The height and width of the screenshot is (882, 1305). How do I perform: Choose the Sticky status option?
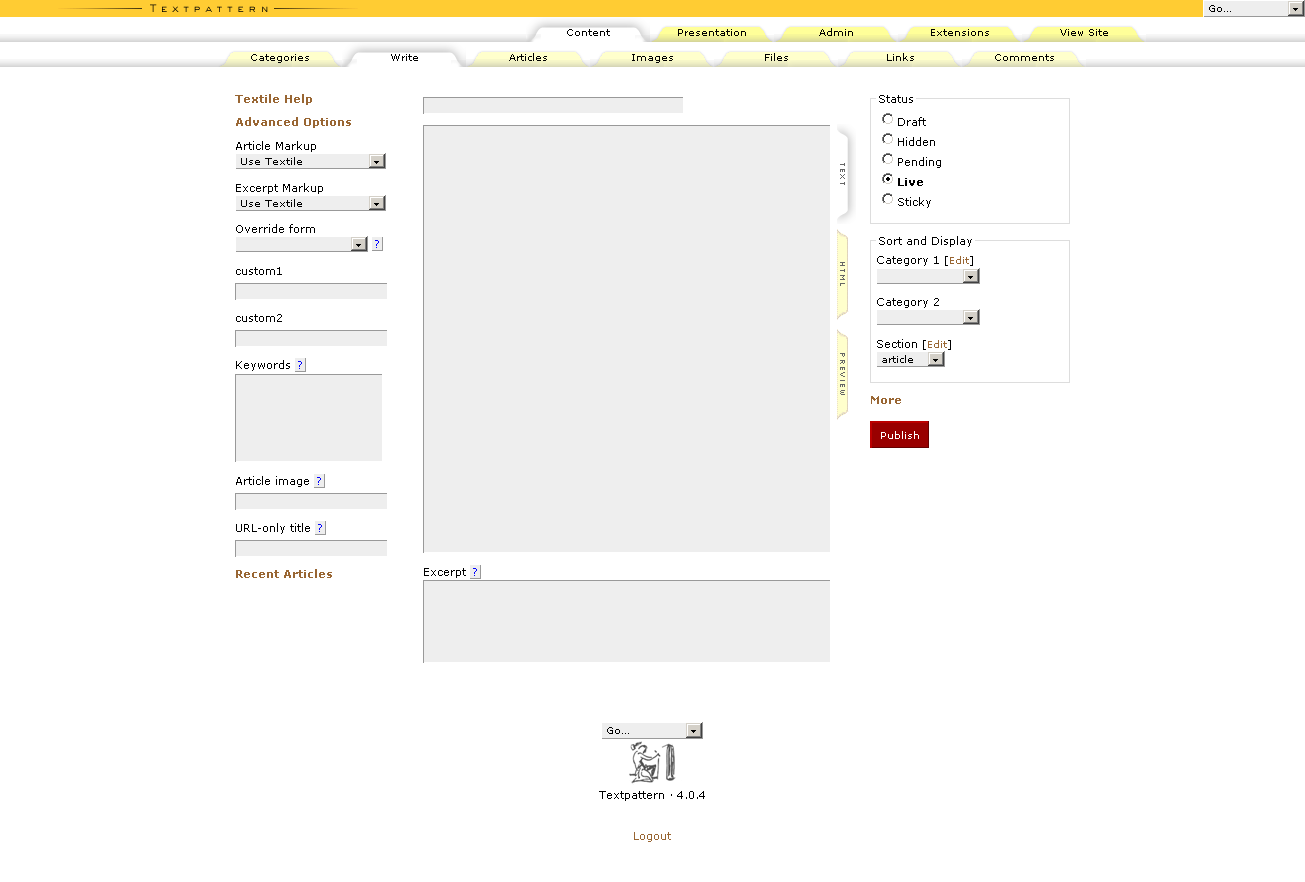[887, 199]
